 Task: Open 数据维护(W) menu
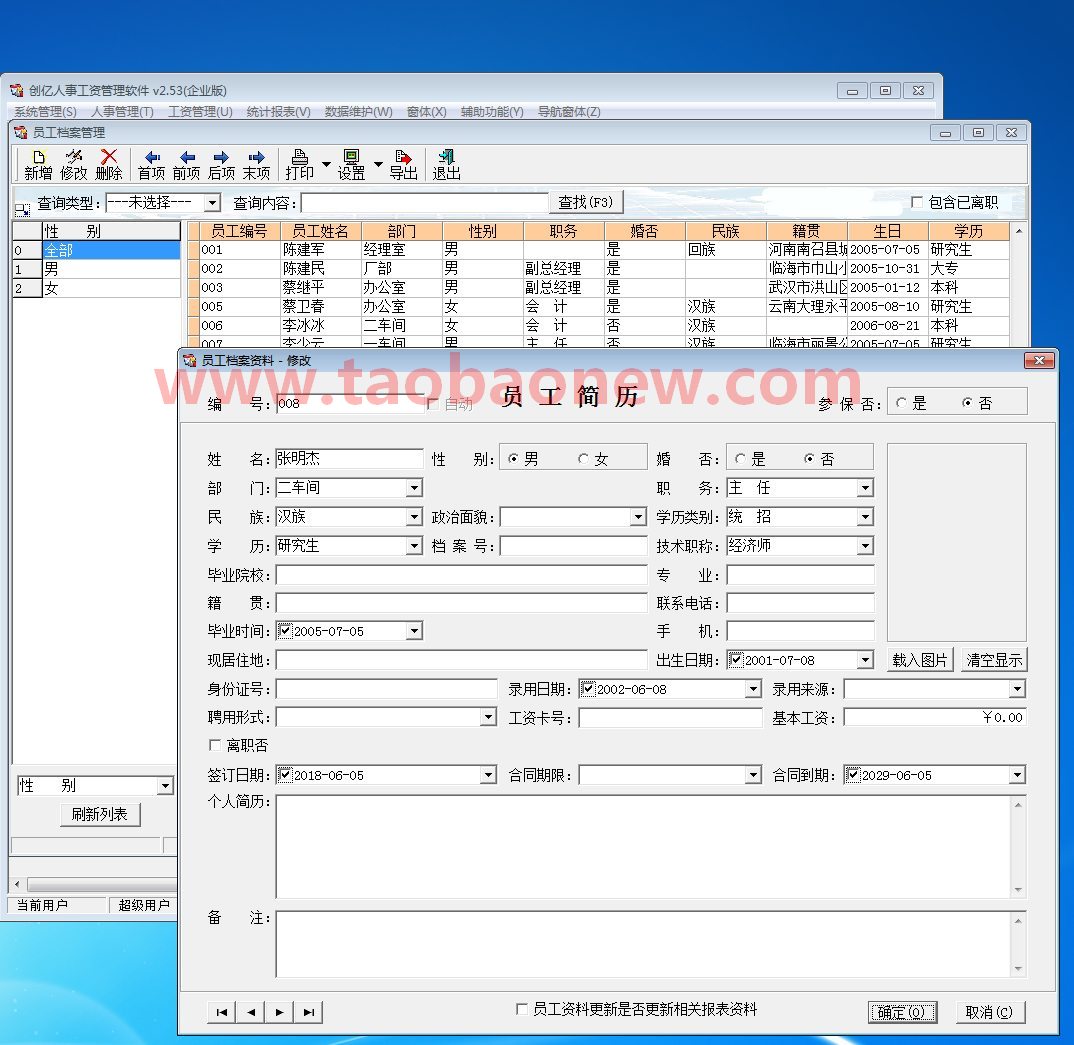pyautogui.click(x=358, y=112)
